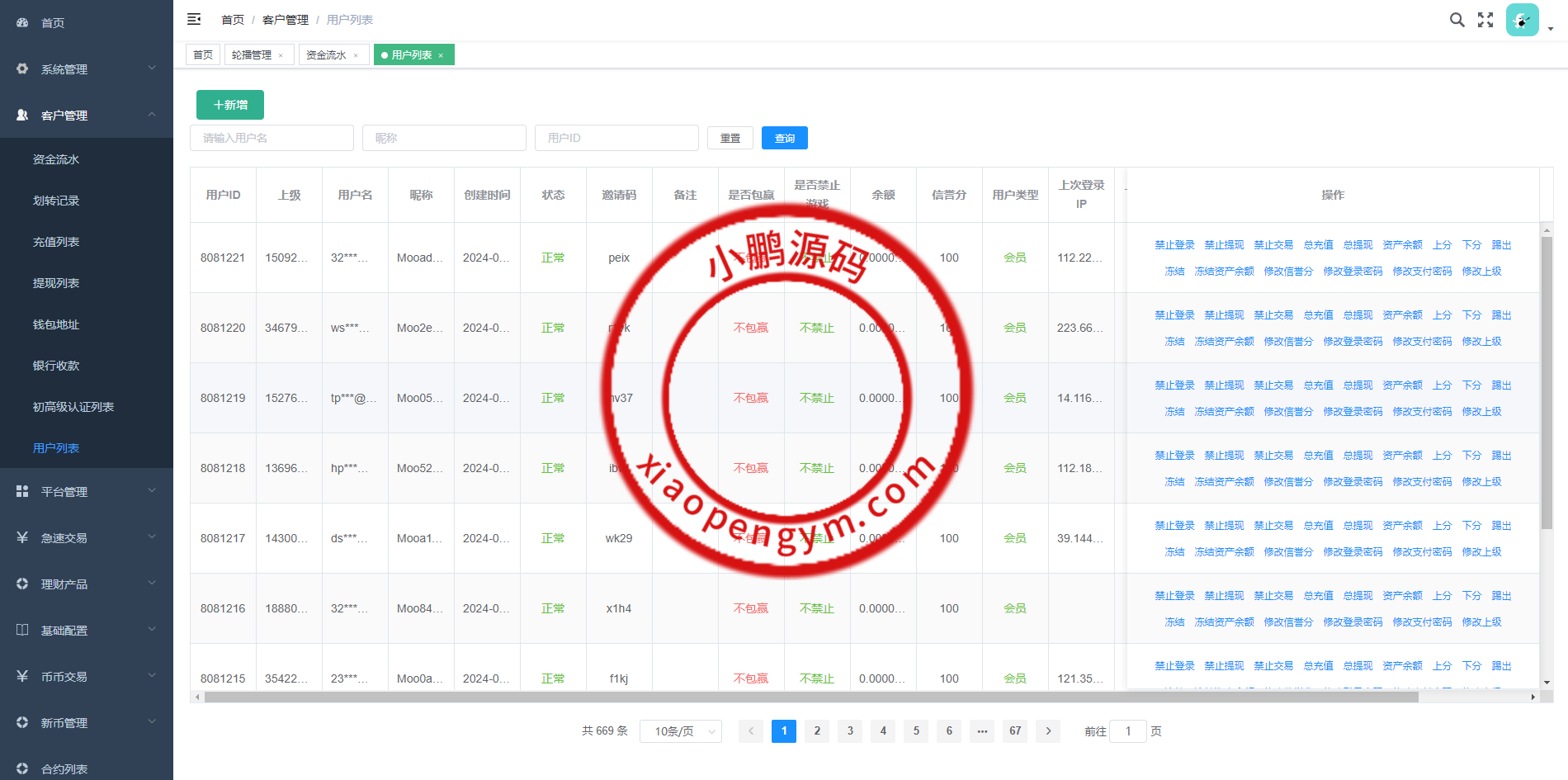Click the 首页 dashboard icon in sidebar
The width and height of the screenshot is (1568, 780).
pyautogui.click(x=22, y=23)
